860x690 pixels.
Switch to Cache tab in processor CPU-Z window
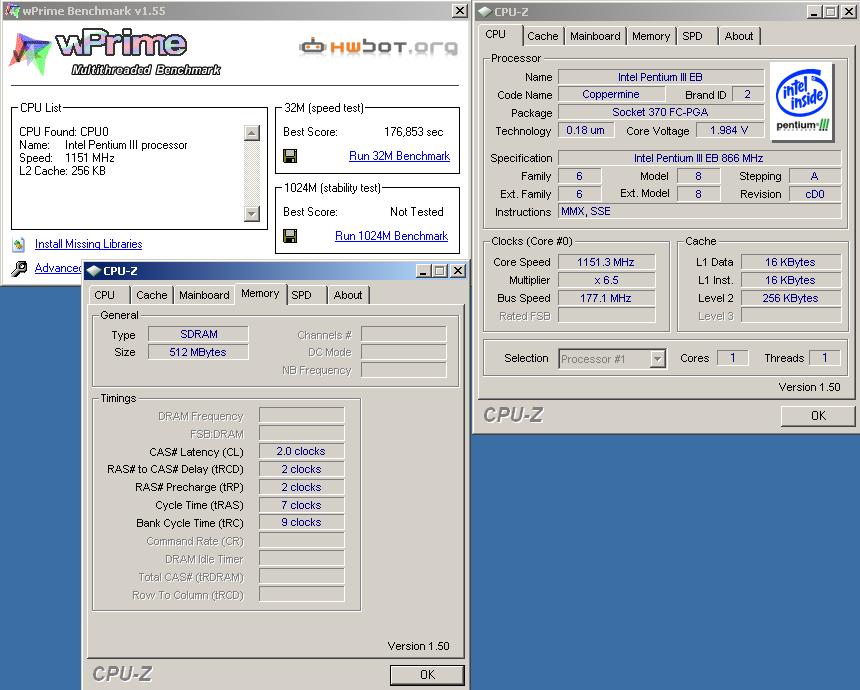tap(542, 36)
